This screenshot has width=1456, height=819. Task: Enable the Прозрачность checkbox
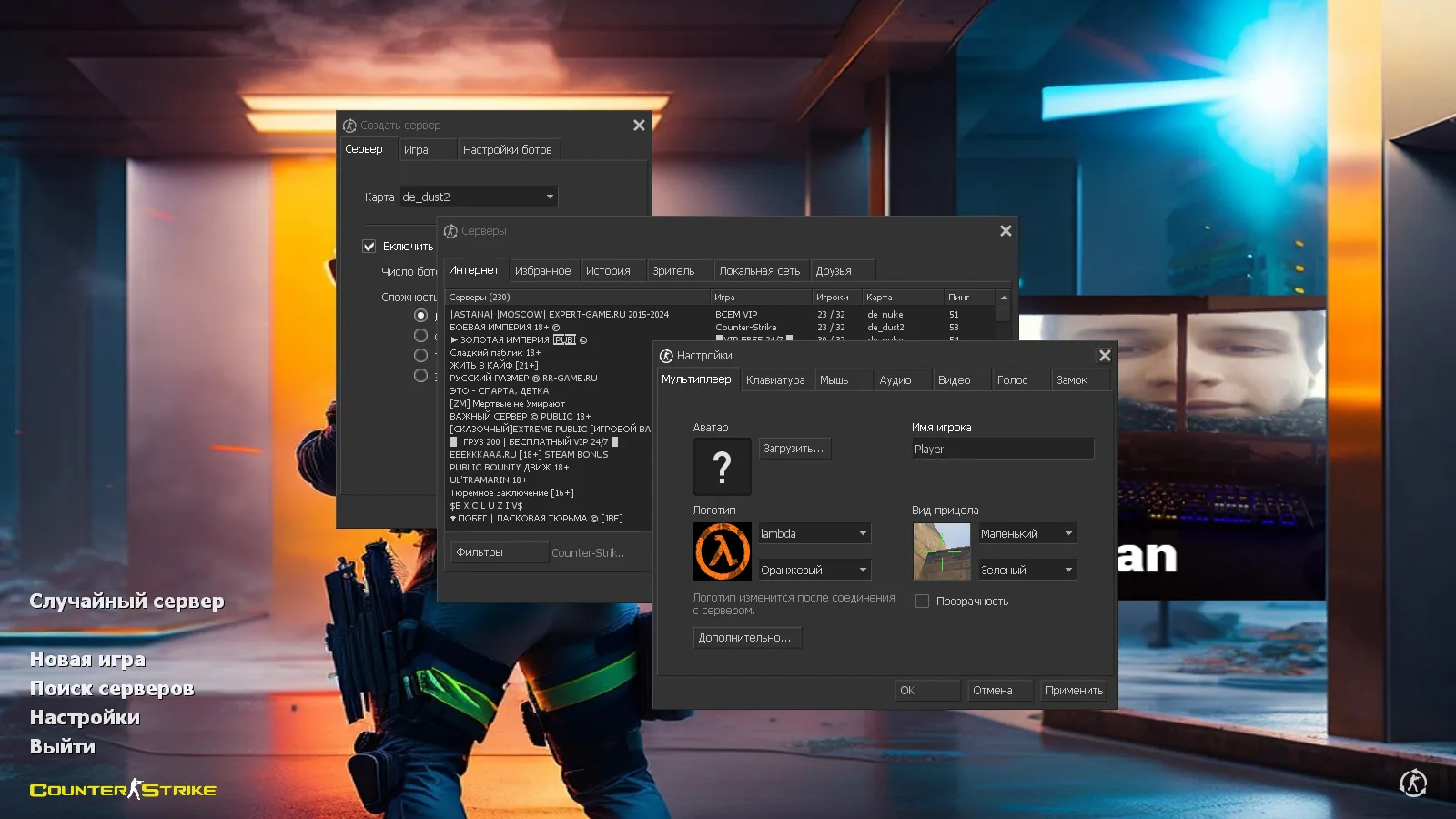[x=922, y=602]
